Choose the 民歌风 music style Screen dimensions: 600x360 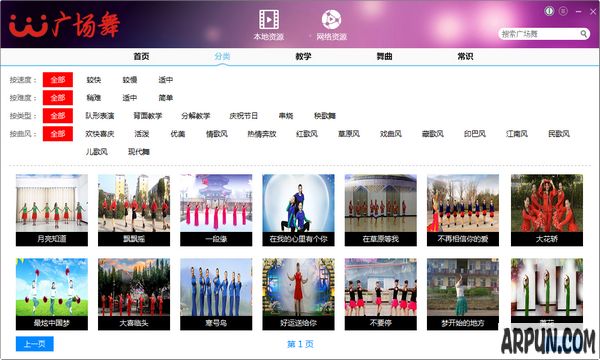[x=559, y=134]
